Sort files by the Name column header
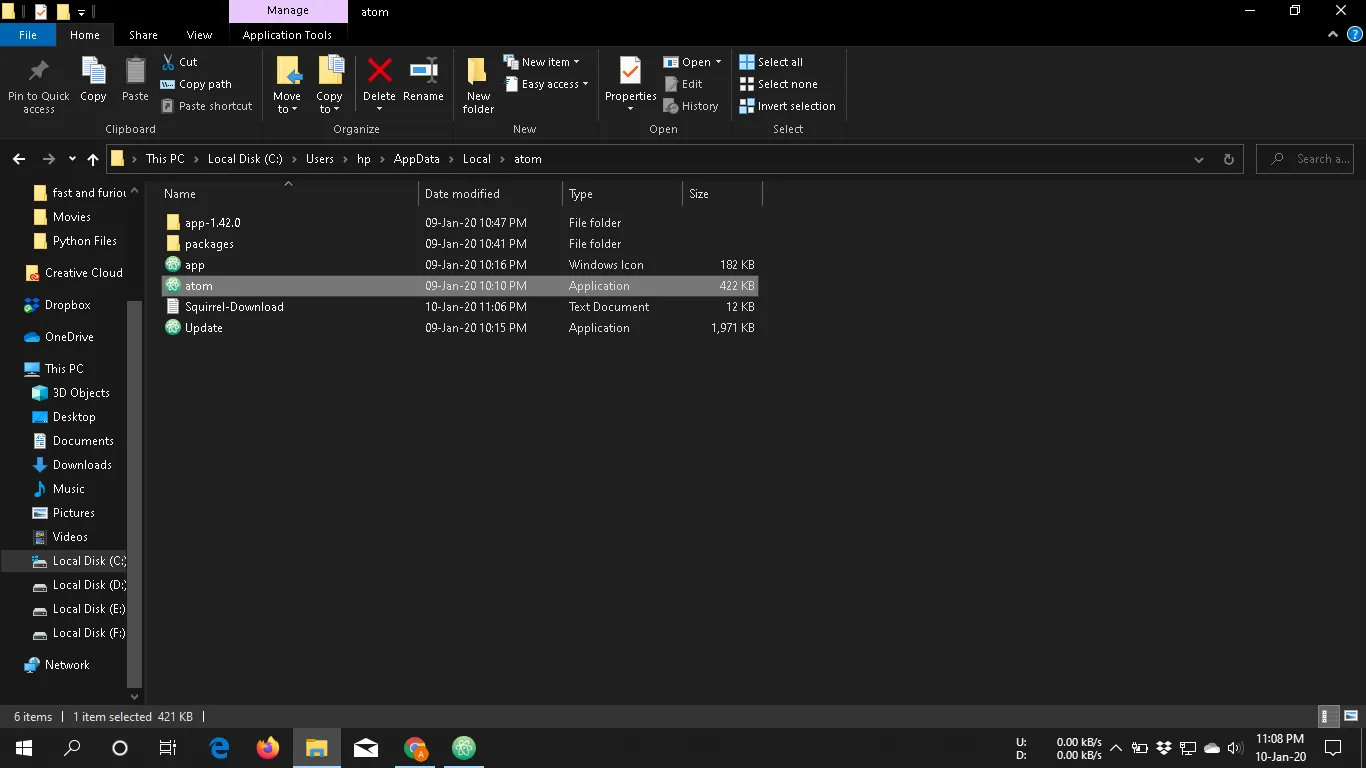Screen dimensions: 1366x768 (x=289, y=194)
